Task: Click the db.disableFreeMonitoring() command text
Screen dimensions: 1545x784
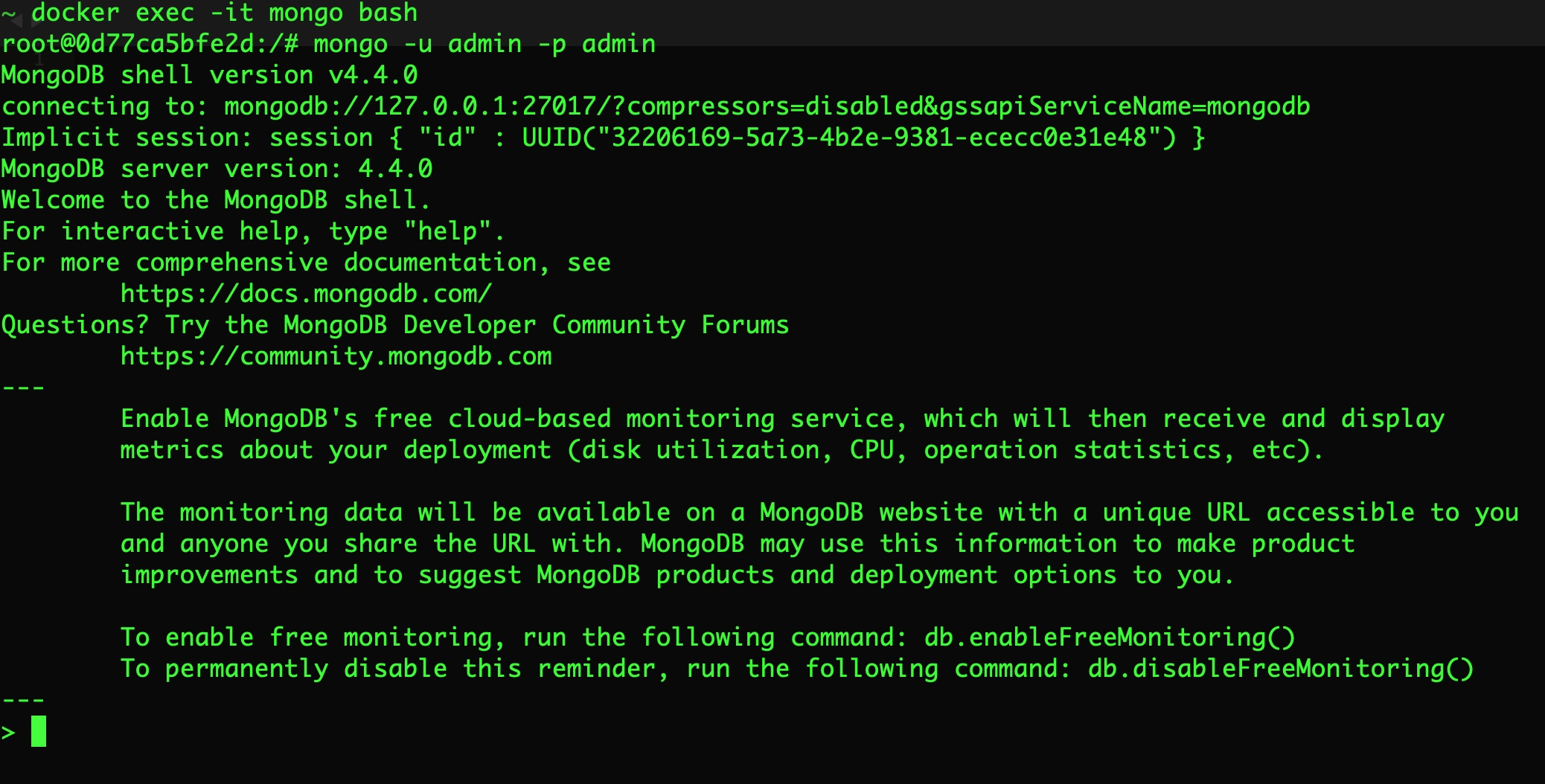Action: 1280,669
